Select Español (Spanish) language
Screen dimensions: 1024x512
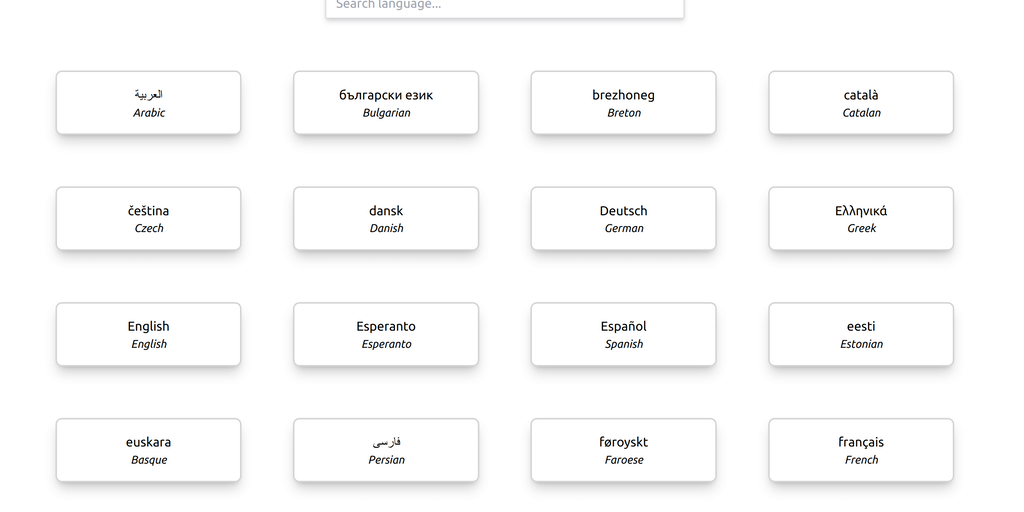[623, 334]
